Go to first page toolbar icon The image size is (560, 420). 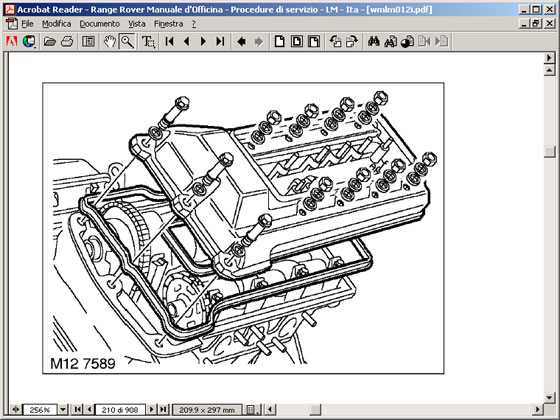[170, 41]
